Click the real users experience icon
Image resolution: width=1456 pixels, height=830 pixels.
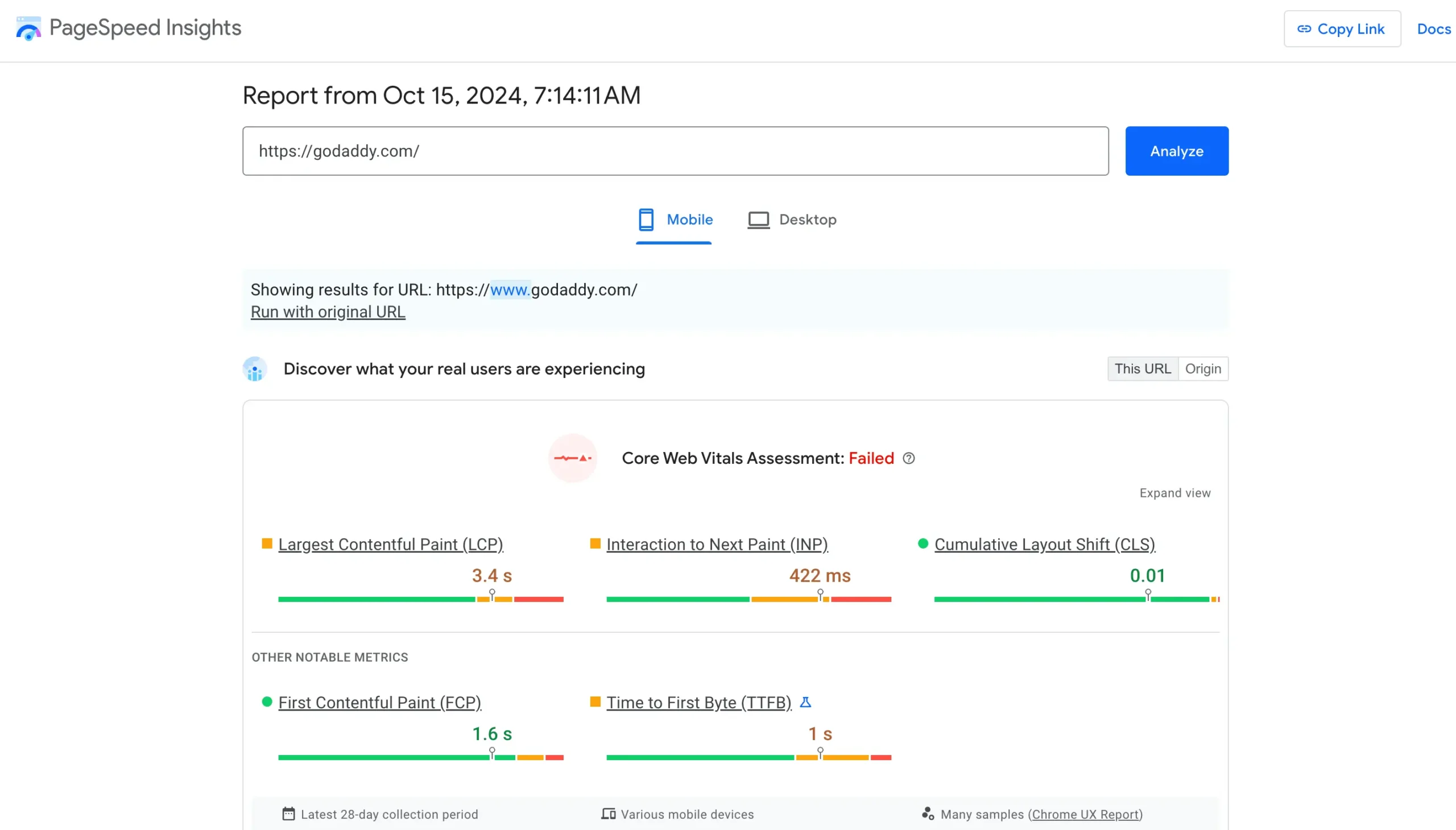coord(254,369)
